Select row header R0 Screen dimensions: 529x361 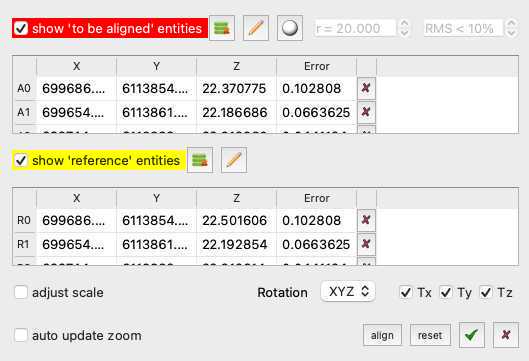[24, 220]
